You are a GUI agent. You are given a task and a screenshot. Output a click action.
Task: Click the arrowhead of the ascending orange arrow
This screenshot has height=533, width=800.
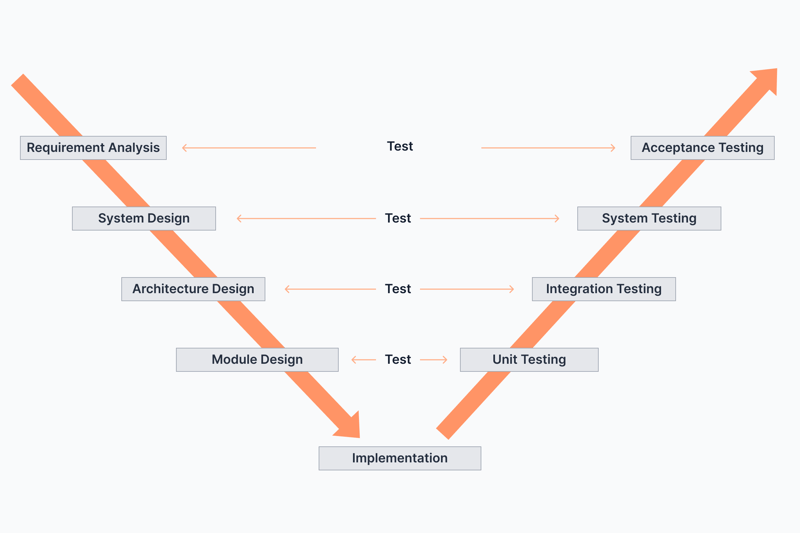[x=765, y=81]
